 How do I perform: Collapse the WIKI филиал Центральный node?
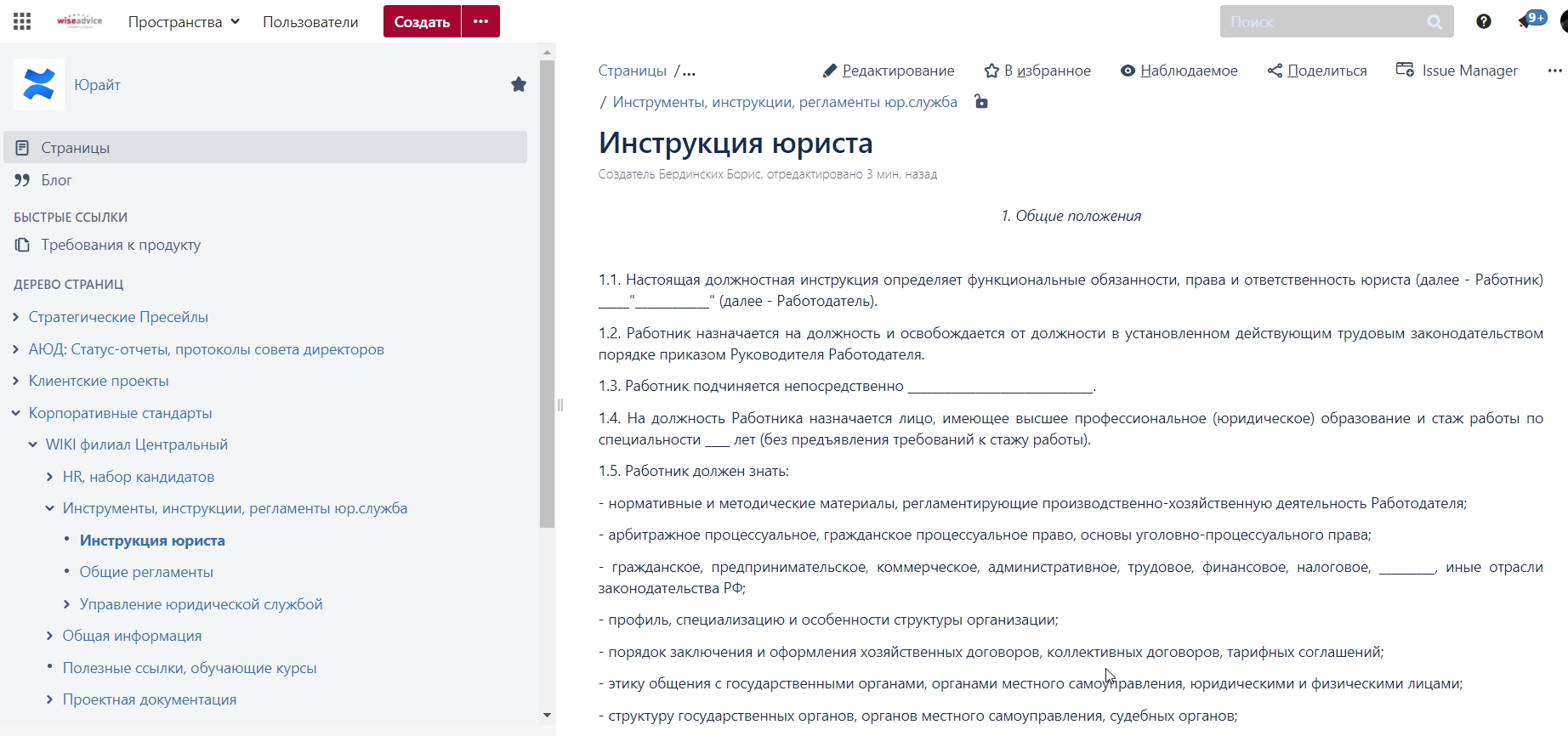[33, 444]
